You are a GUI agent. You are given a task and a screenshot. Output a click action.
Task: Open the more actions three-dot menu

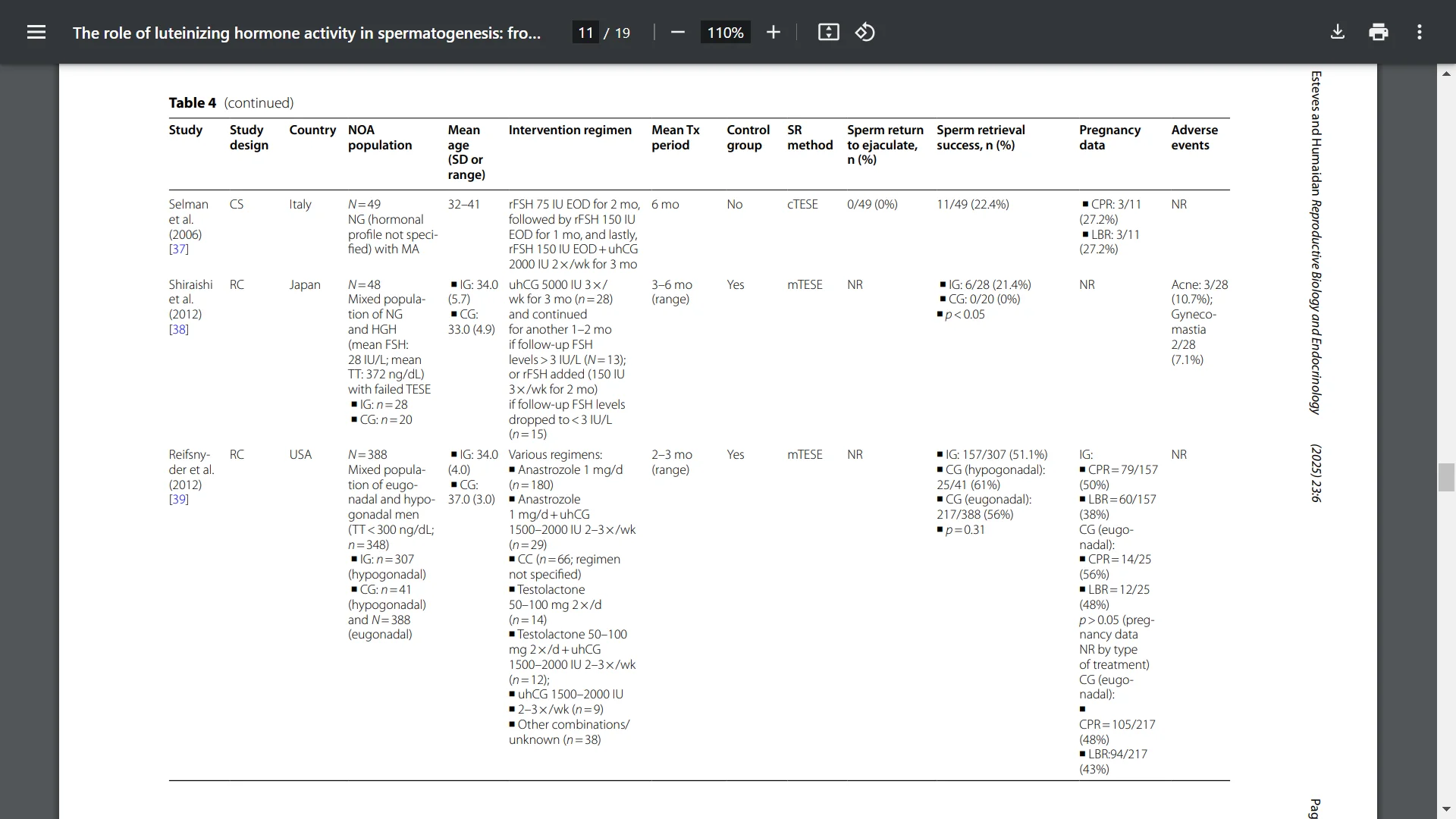pyautogui.click(x=1420, y=32)
